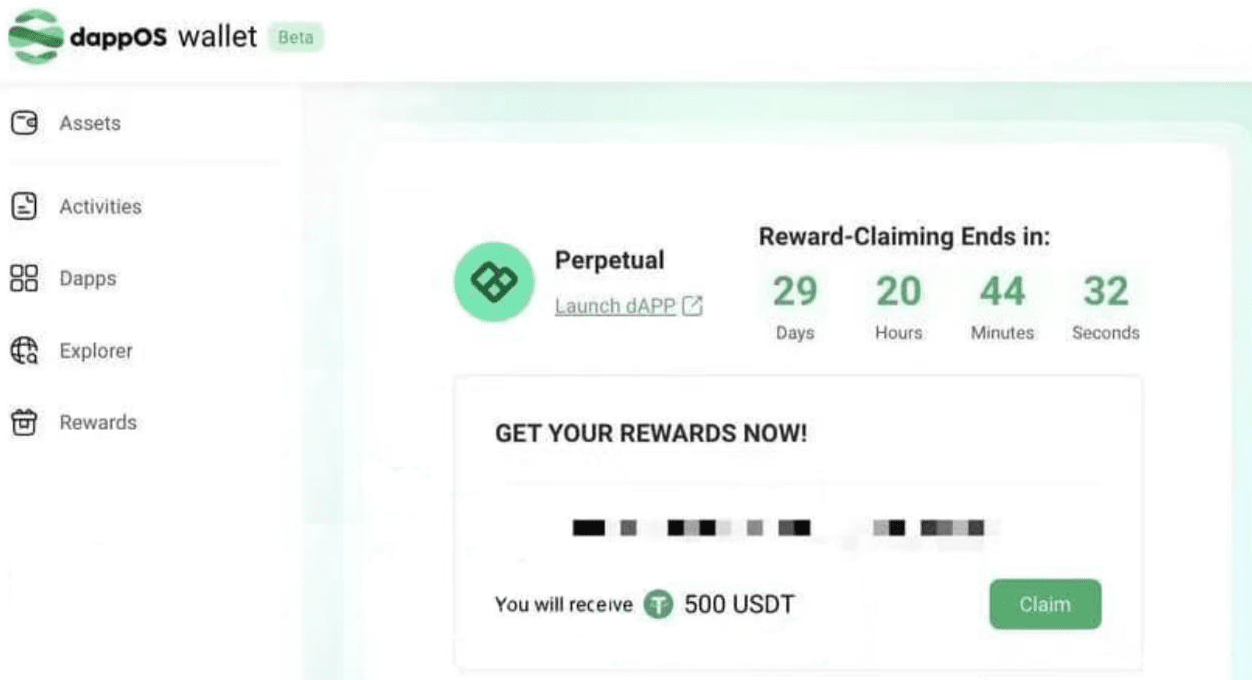
Task: Claim the 500 USDT reward
Action: pos(1045,604)
